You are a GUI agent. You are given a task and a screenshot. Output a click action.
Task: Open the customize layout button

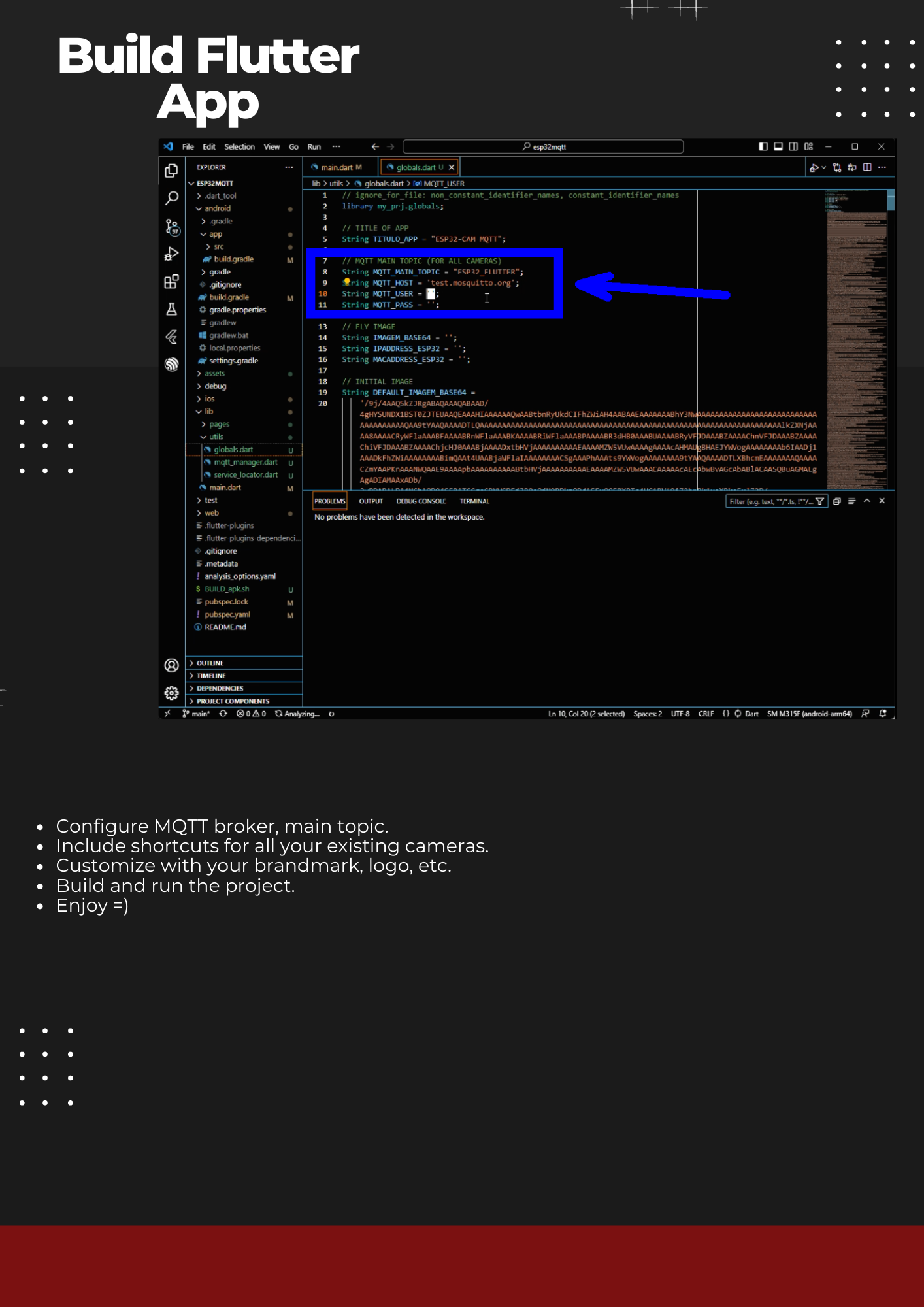point(809,147)
